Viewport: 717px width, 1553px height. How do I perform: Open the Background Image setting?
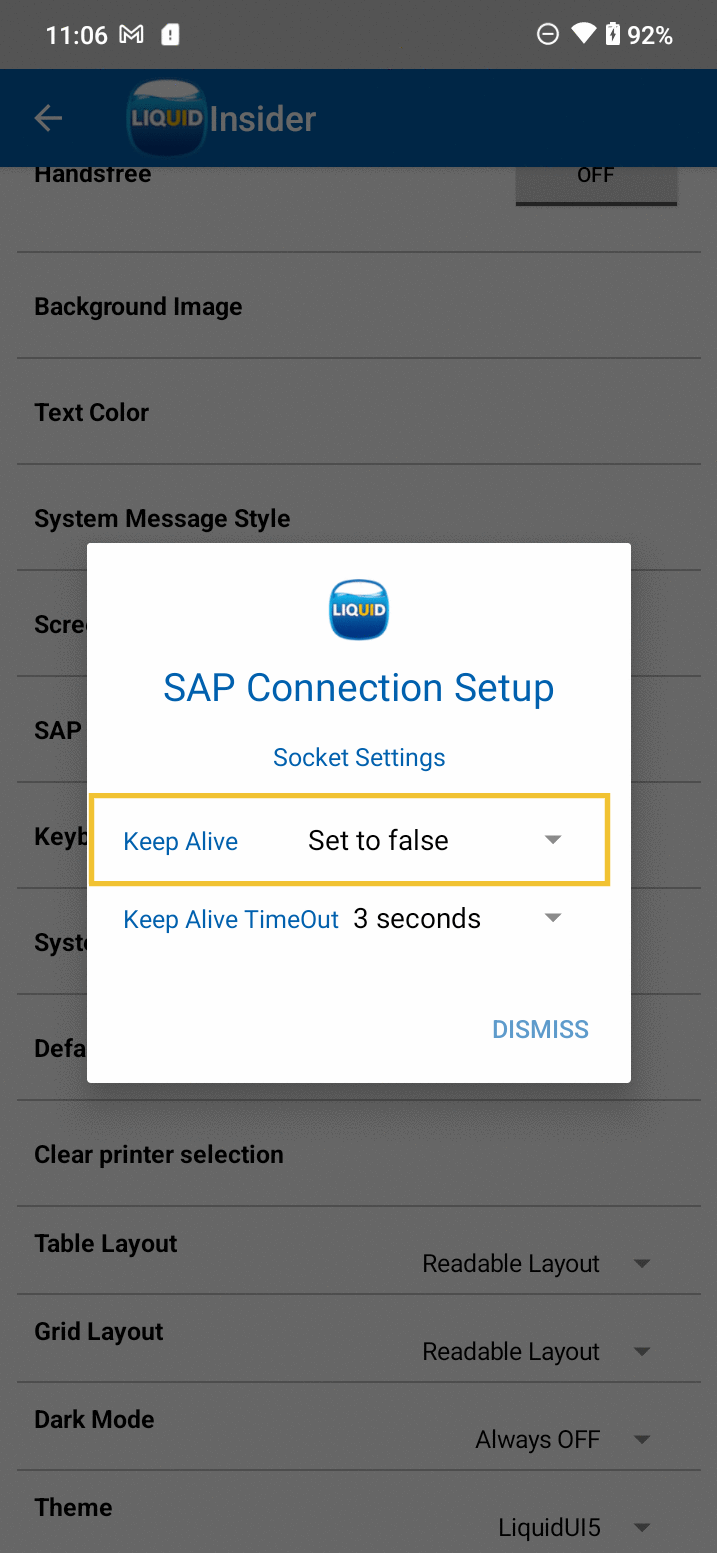(138, 306)
